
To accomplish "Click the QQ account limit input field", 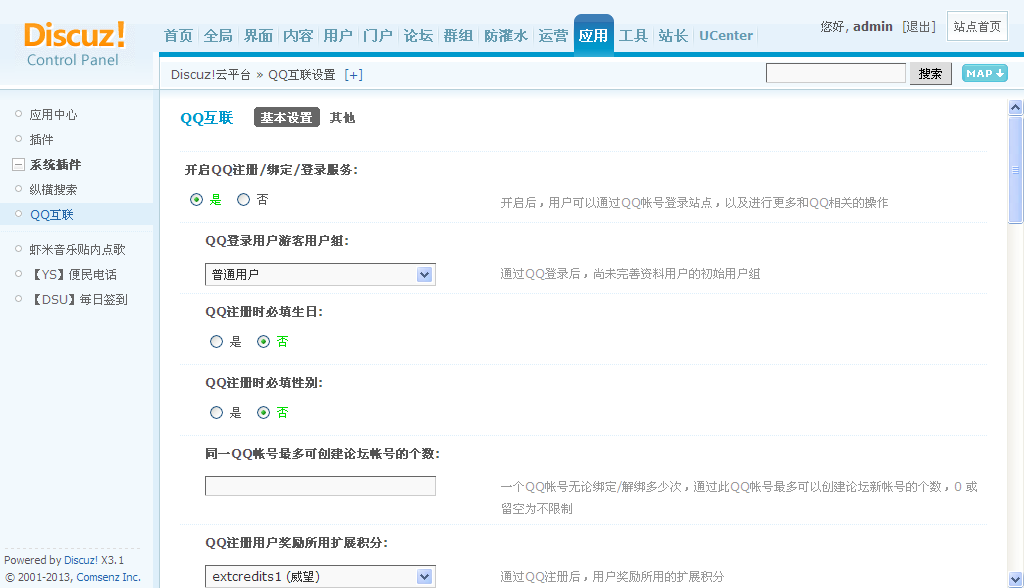I will pyautogui.click(x=320, y=485).
